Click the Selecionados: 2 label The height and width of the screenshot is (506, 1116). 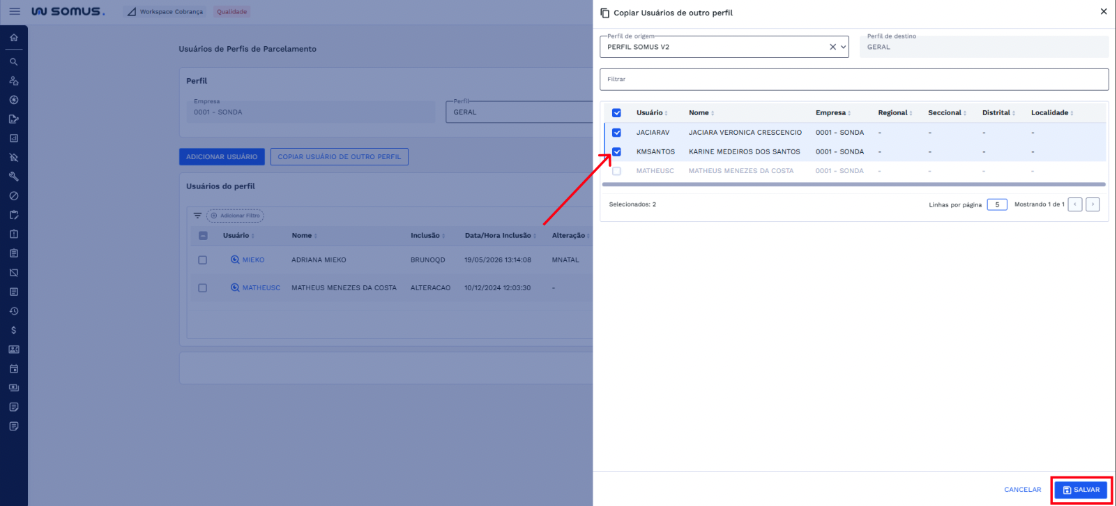click(633, 204)
